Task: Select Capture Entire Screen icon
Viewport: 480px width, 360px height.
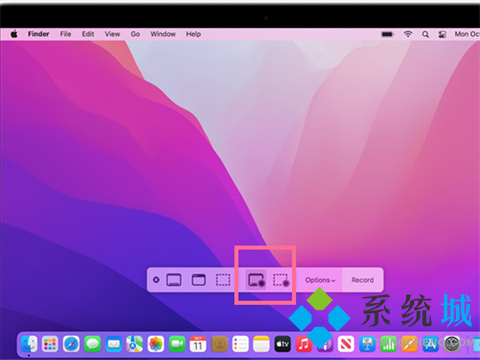Action: (x=174, y=280)
